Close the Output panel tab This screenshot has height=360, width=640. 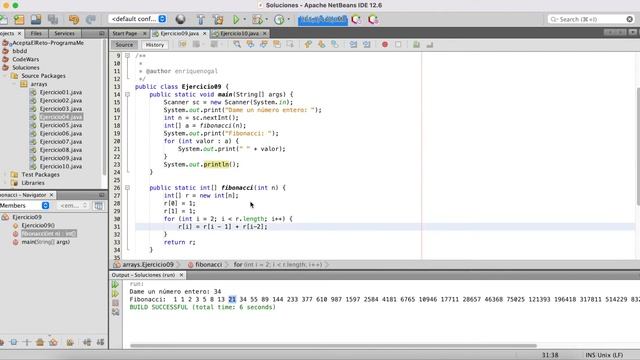182,275
